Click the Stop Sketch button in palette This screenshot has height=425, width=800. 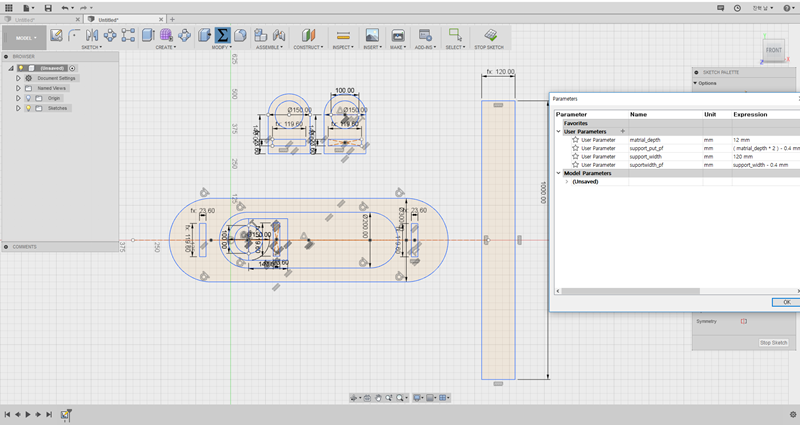(x=773, y=342)
